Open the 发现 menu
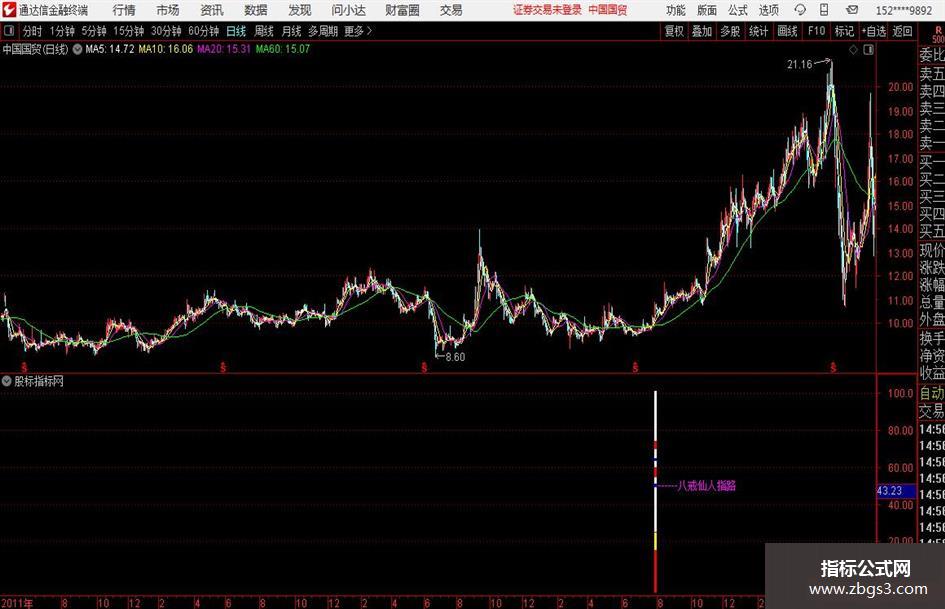This screenshot has height=609, width=945. coord(300,10)
